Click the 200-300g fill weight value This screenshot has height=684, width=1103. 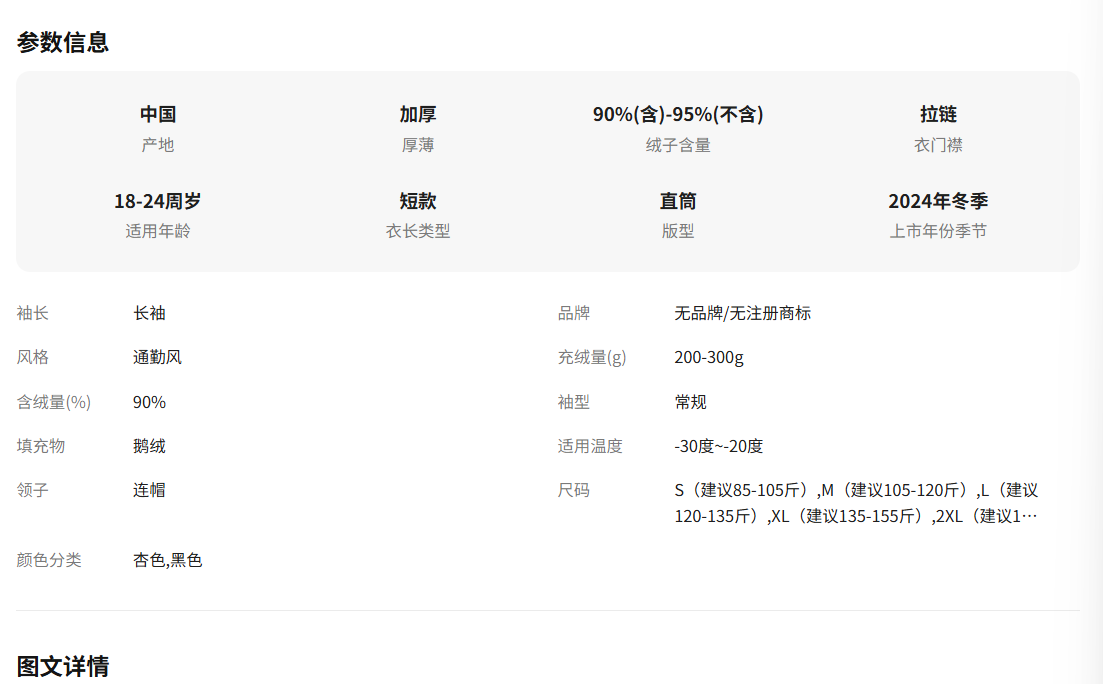[709, 357]
